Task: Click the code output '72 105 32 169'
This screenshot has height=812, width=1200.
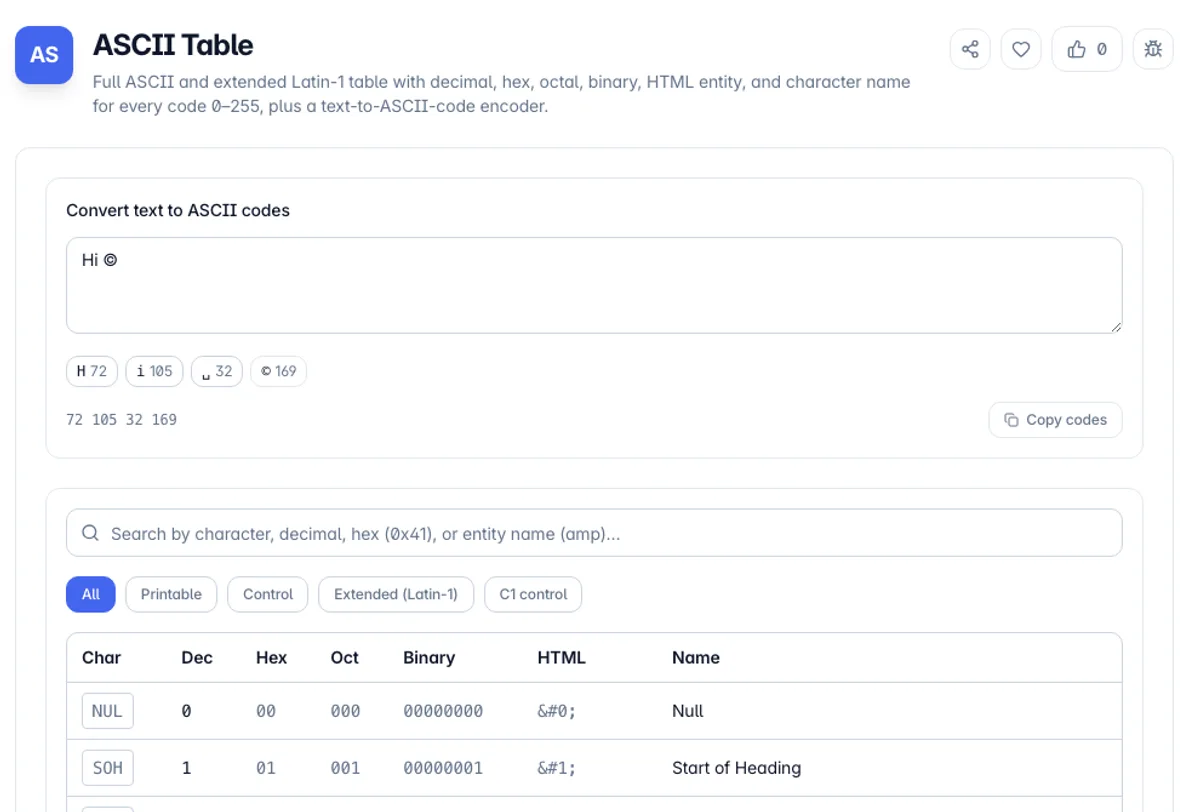Action: click(x=121, y=420)
